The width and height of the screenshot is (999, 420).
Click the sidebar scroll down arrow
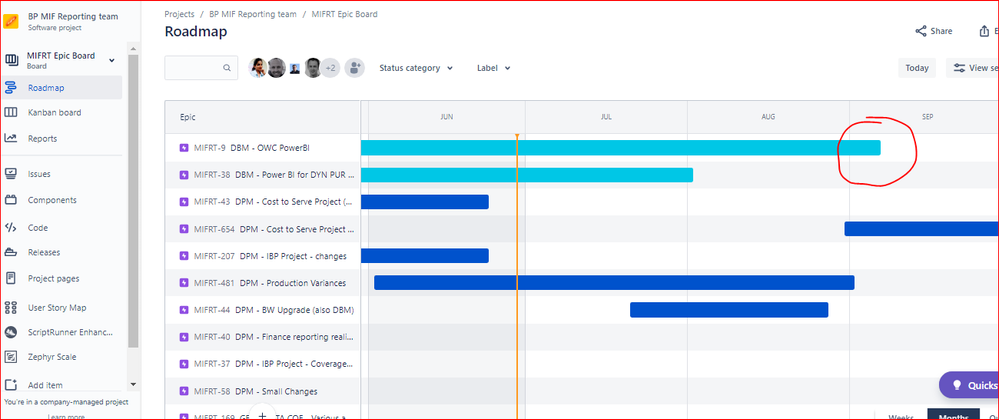pyautogui.click(x=133, y=384)
